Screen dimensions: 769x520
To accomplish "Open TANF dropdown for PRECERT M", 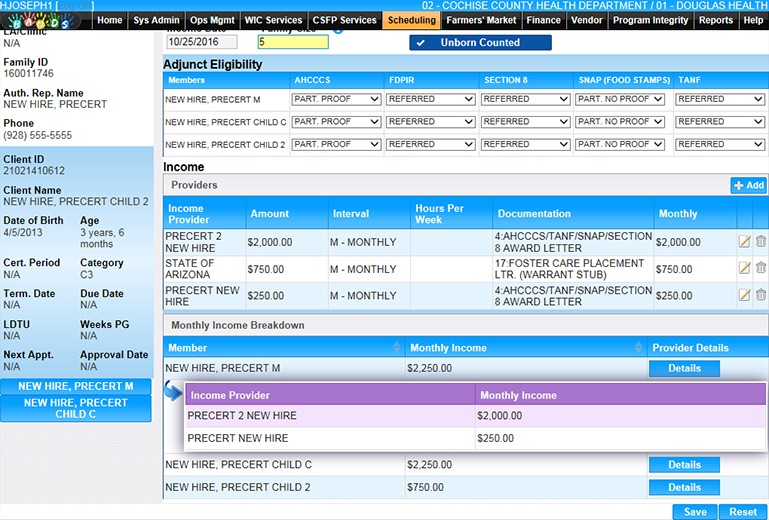I will coord(720,99).
